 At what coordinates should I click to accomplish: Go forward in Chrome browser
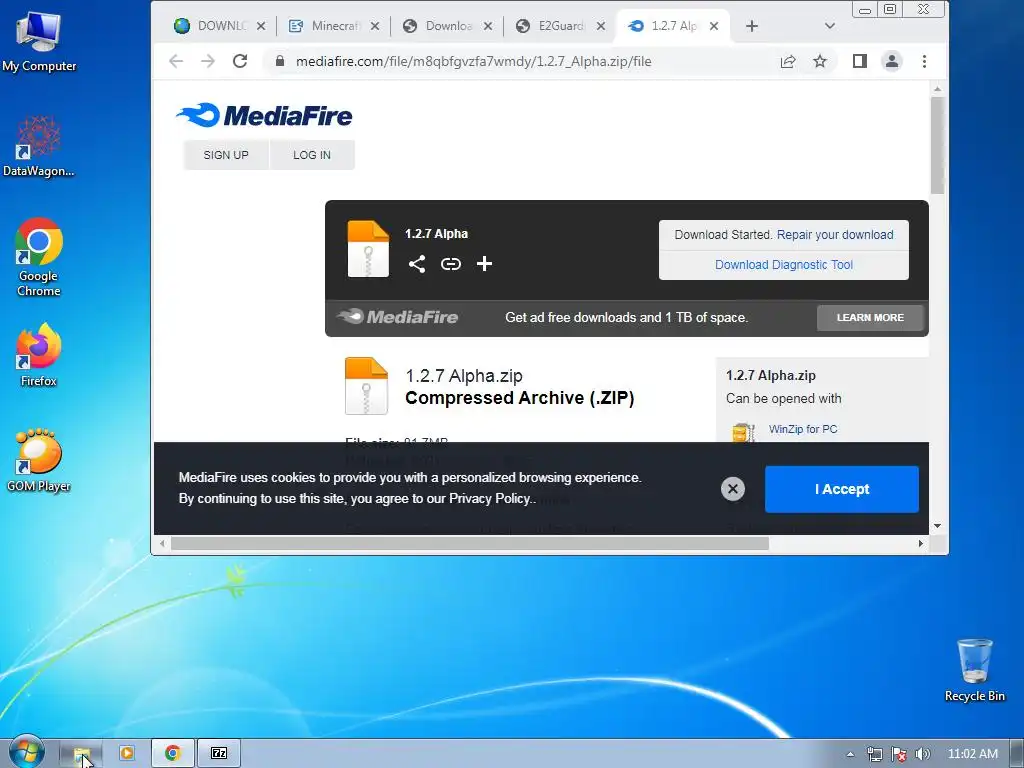(x=208, y=61)
